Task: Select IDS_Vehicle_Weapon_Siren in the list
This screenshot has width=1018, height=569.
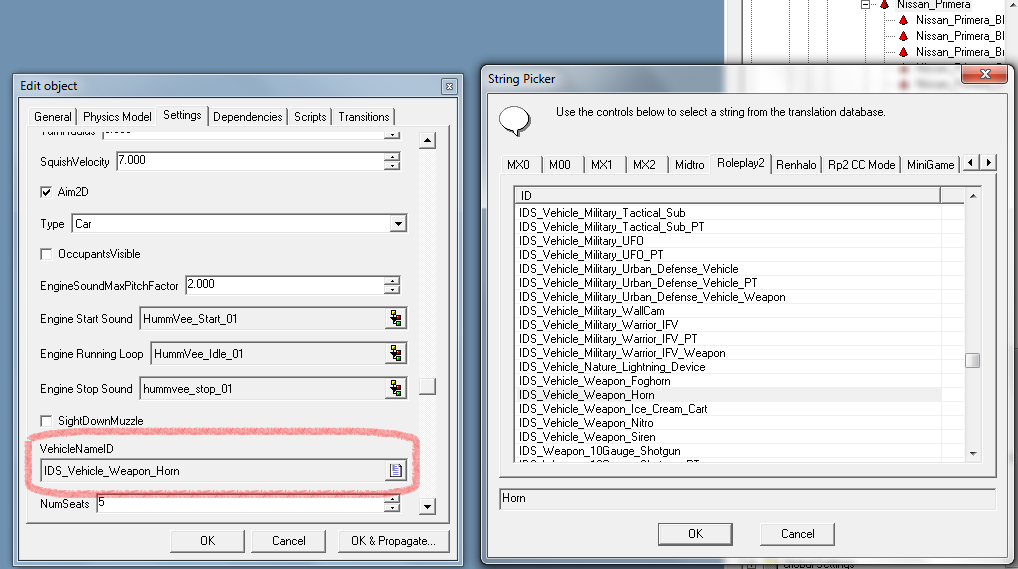Action: (x=587, y=437)
